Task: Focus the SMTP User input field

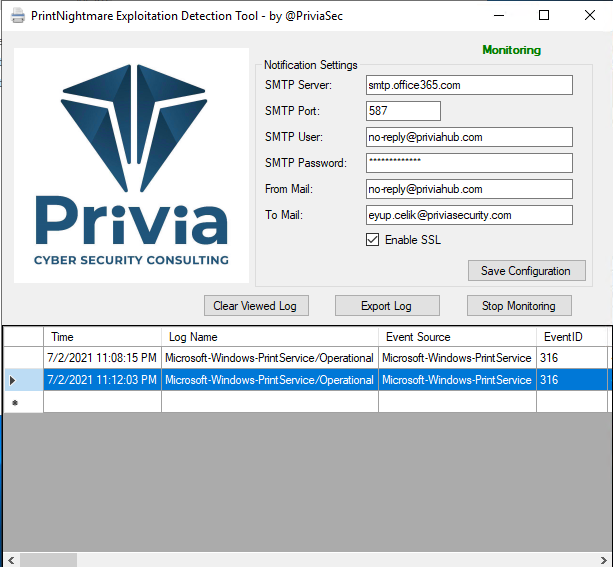Action: tap(469, 137)
